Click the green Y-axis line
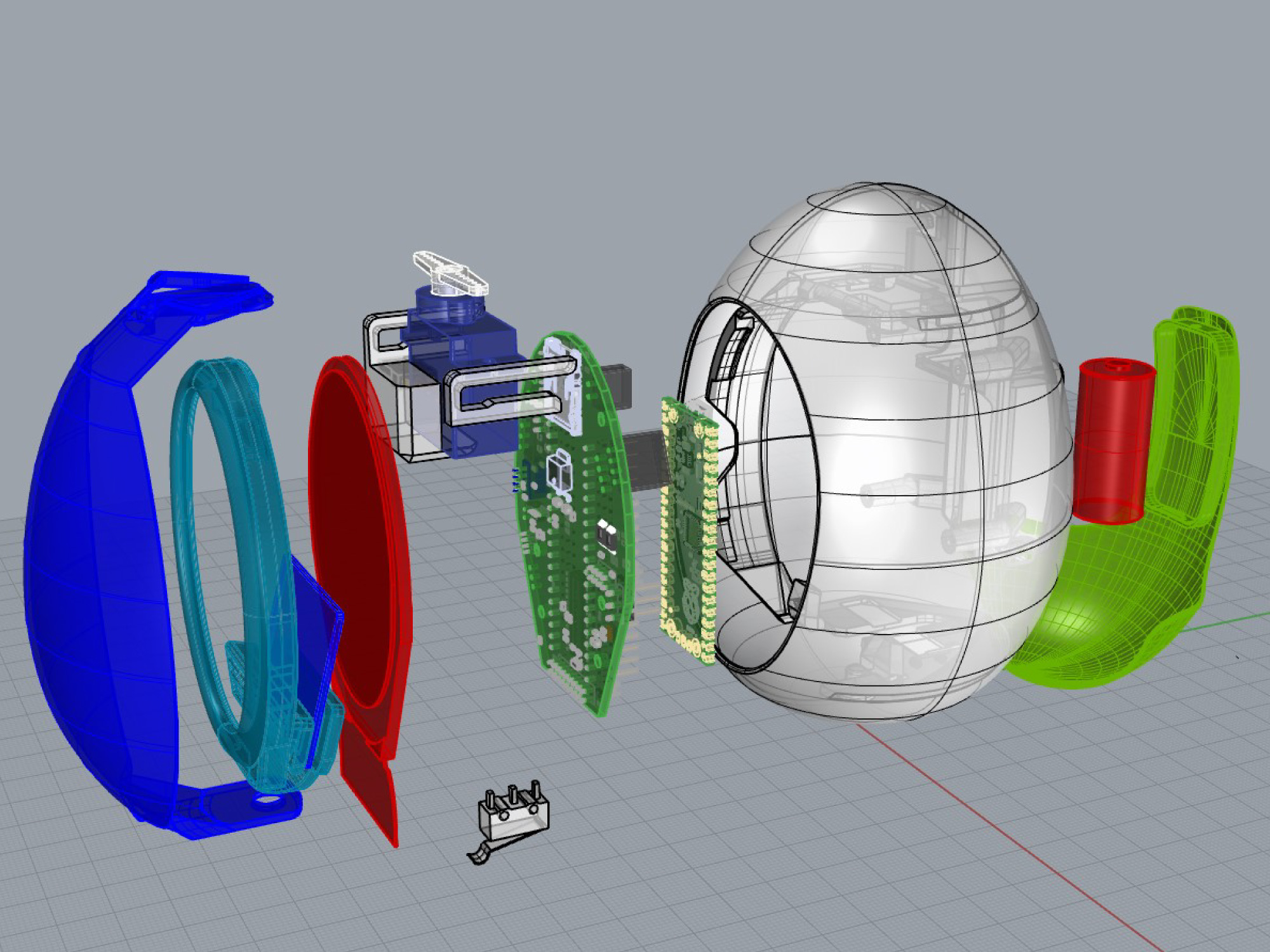Image resolution: width=1270 pixels, height=952 pixels. (1226, 623)
